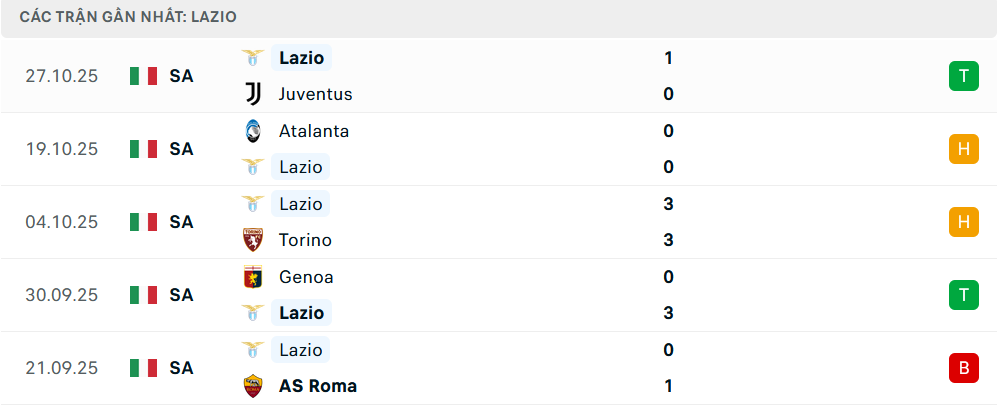The width and height of the screenshot is (997, 406).
Task: Click the Genoa club crest icon
Action: pyautogui.click(x=253, y=277)
